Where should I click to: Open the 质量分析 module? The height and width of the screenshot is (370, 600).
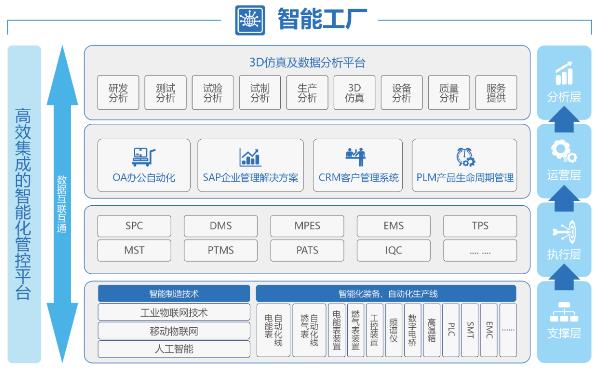click(x=449, y=93)
